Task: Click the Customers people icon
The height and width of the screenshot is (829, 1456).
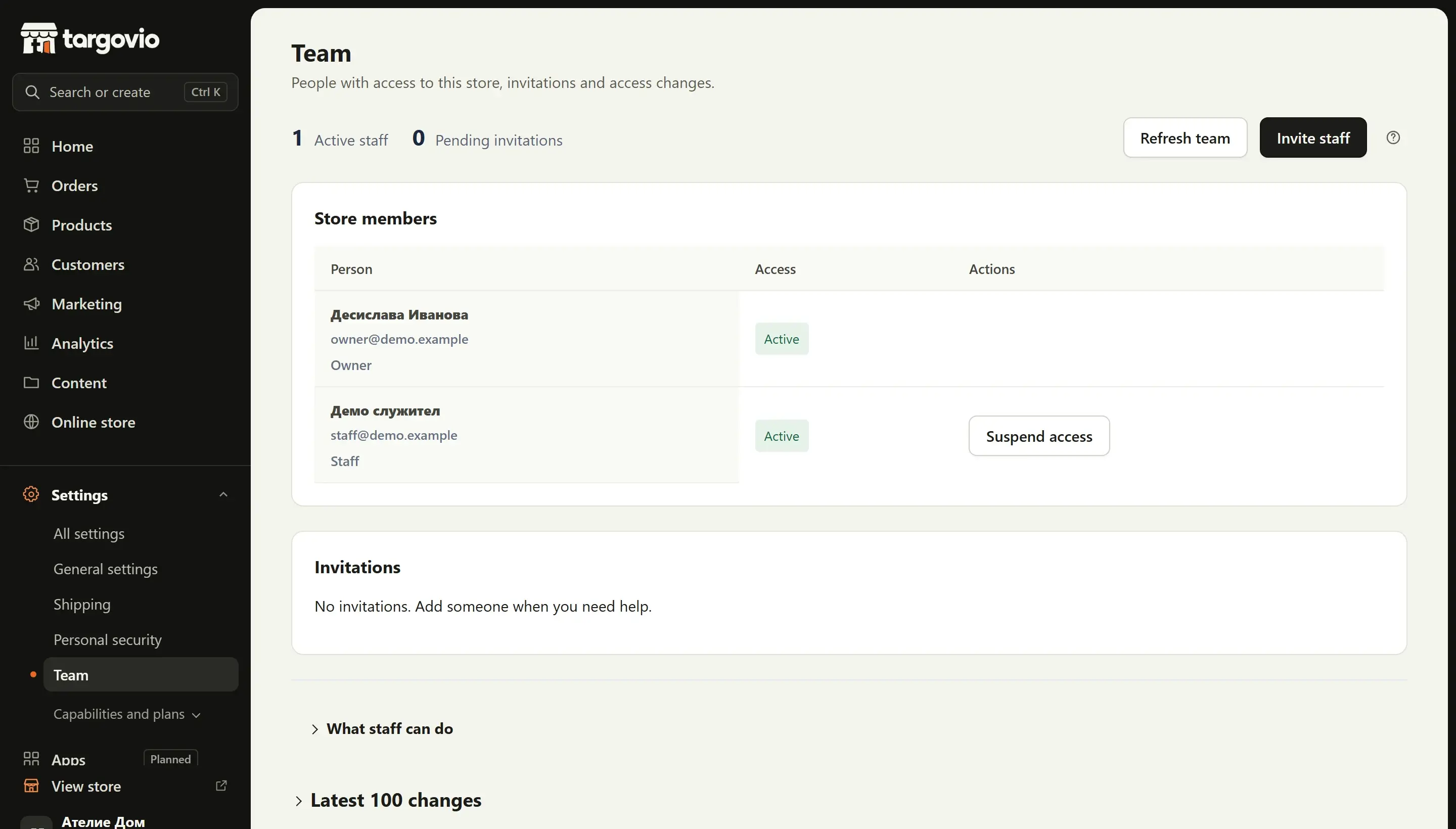Action: point(31,264)
